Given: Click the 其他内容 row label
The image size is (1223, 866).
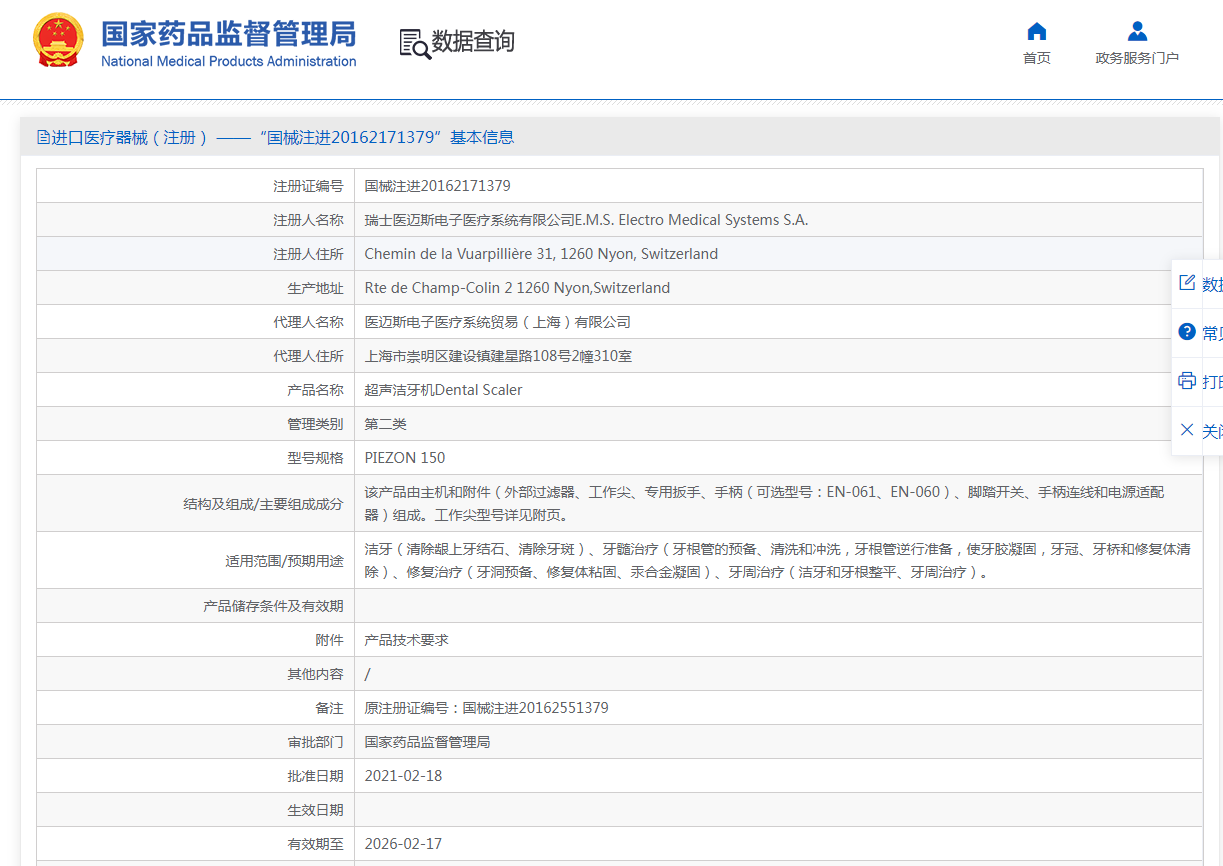Looking at the screenshot, I should 315,674.
